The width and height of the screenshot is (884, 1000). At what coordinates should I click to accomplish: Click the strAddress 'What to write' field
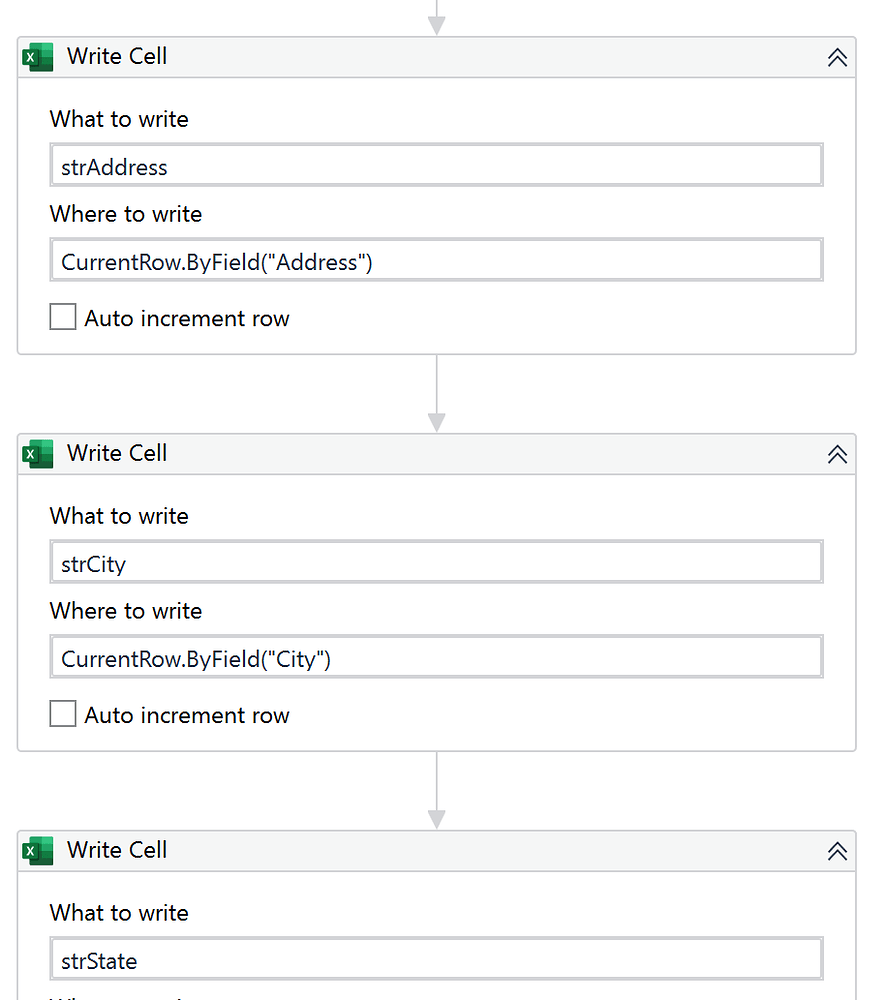click(x=436, y=166)
